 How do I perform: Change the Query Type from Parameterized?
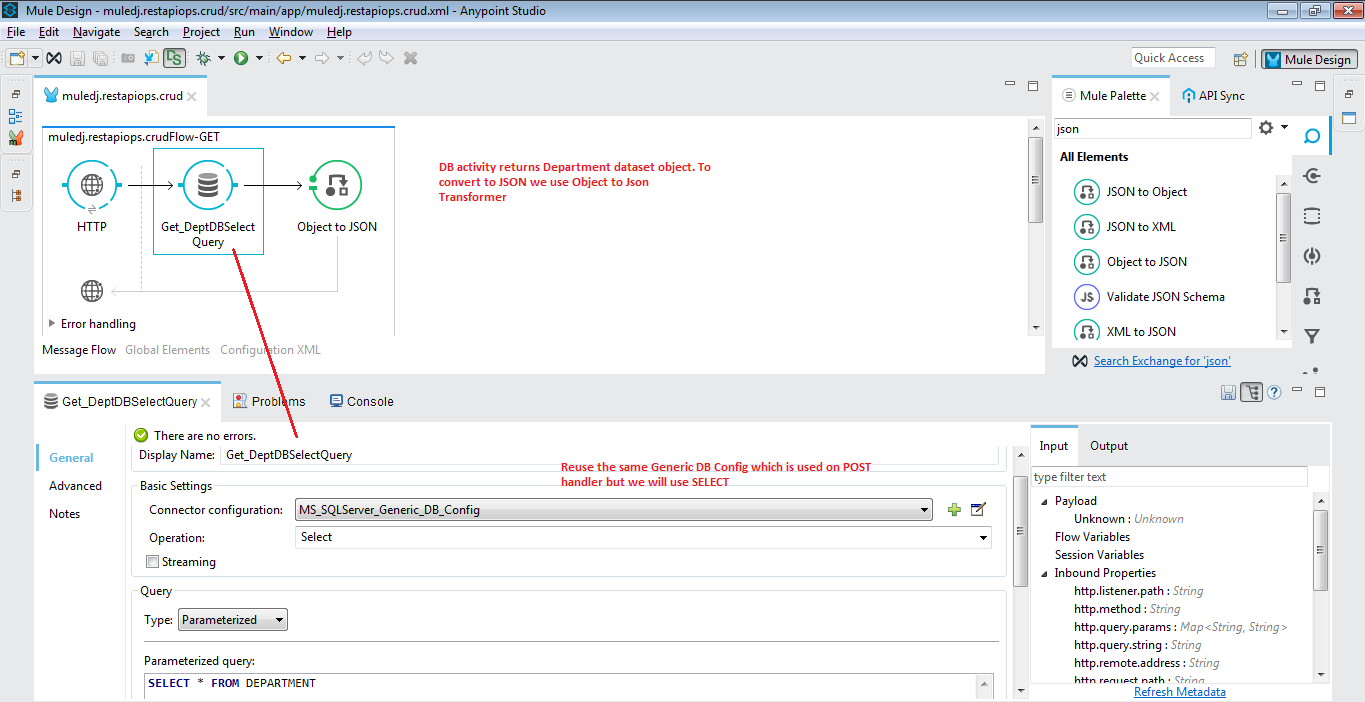click(232, 619)
